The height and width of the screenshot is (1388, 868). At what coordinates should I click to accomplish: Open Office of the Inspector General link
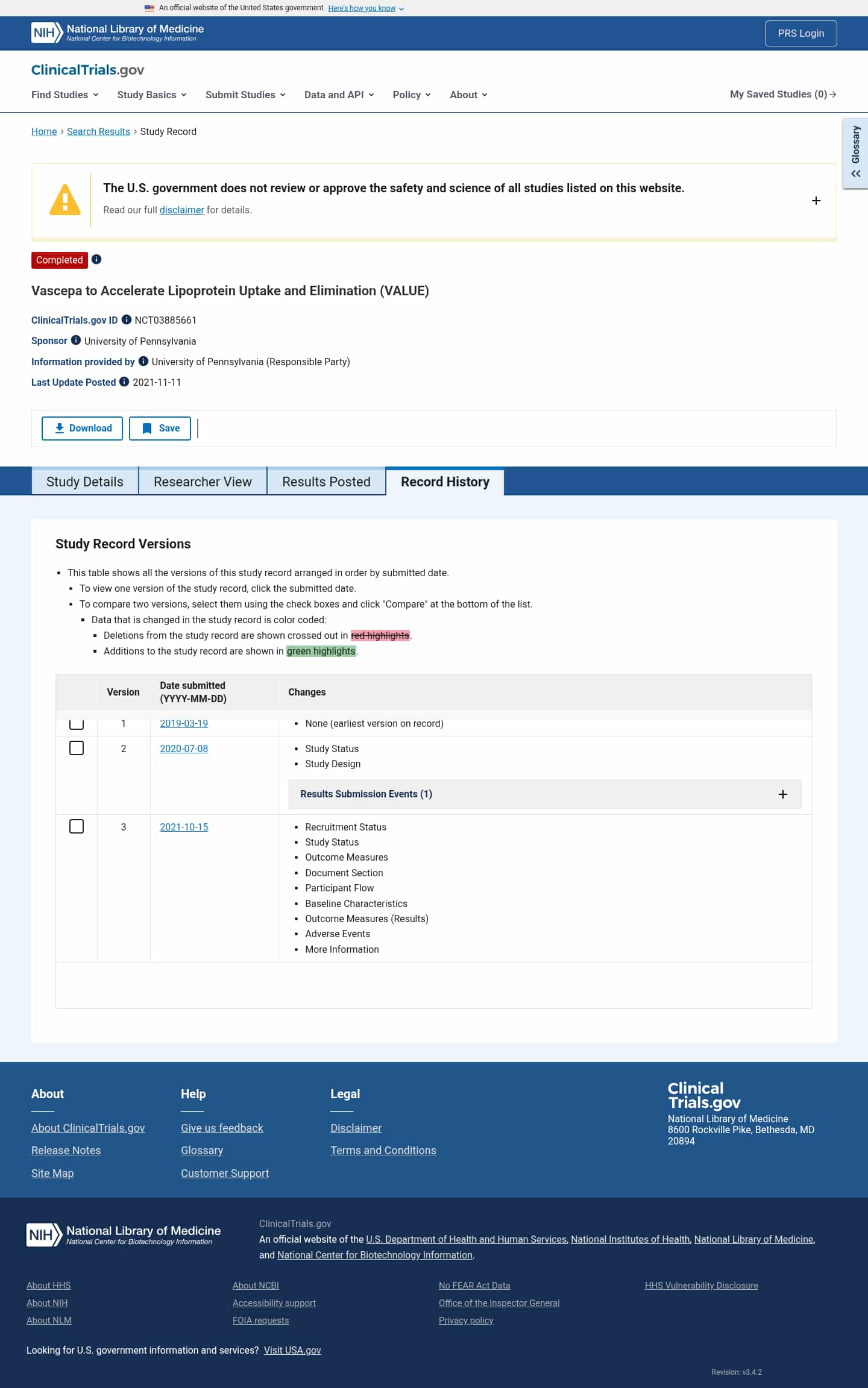click(x=499, y=1303)
